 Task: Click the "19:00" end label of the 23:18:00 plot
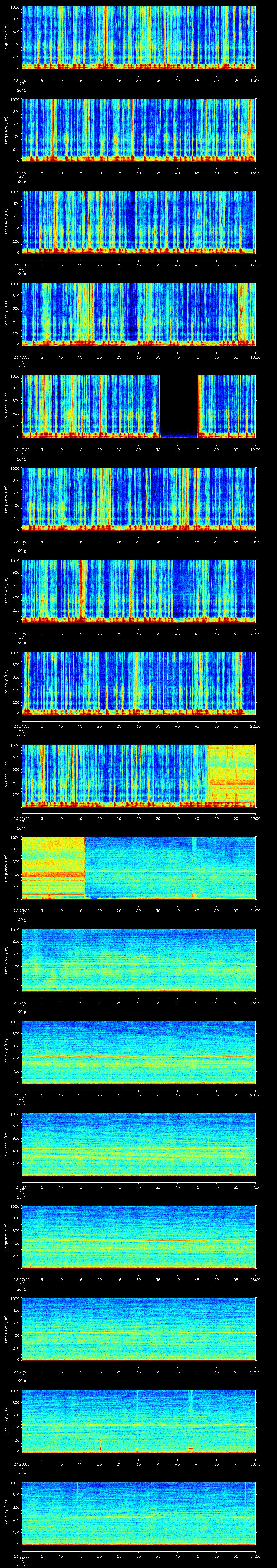coord(256,450)
